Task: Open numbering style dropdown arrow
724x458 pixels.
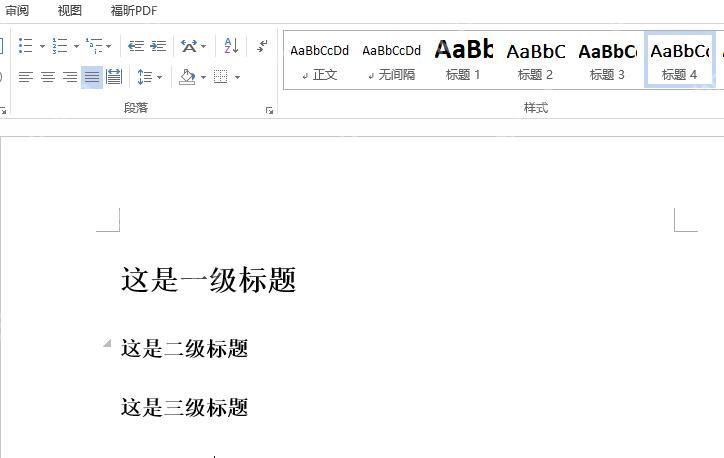Action: pos(77,46)
